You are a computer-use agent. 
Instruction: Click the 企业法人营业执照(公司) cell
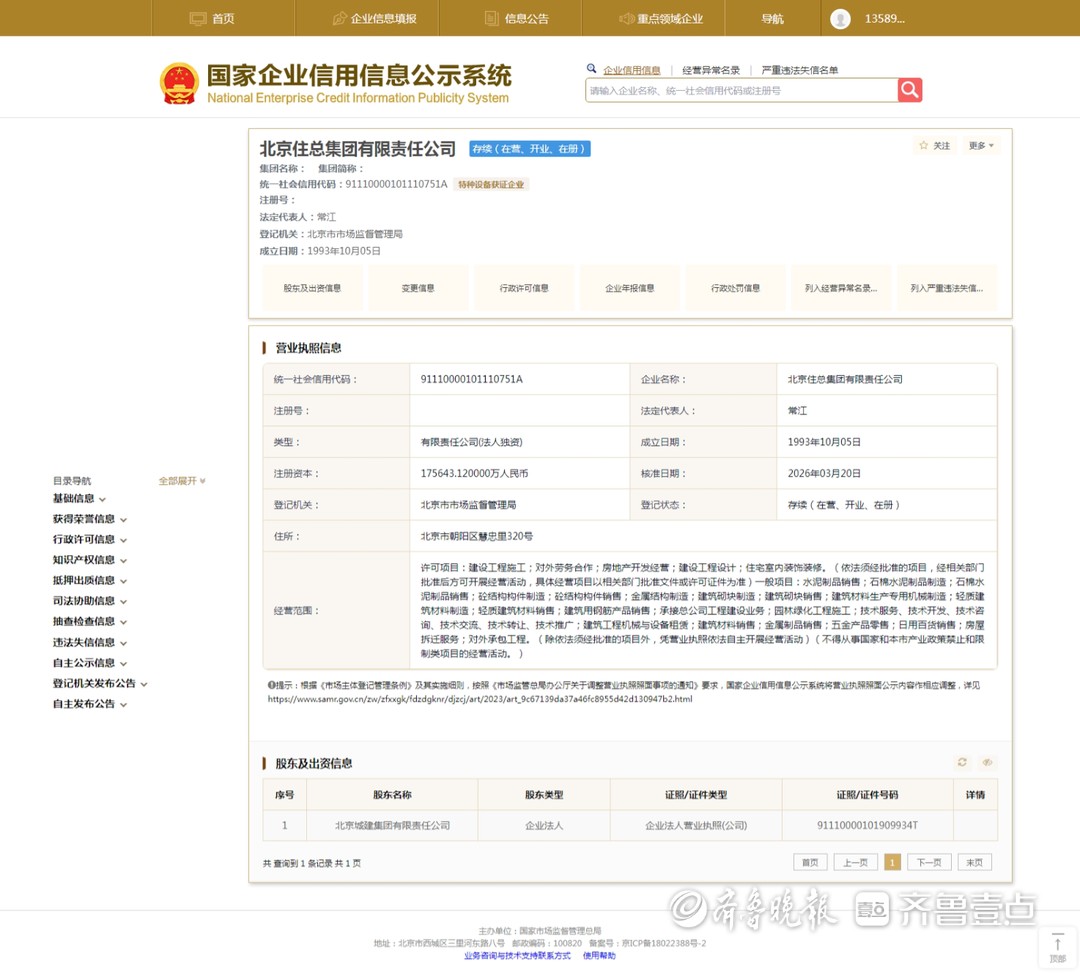tap(696, 825)
